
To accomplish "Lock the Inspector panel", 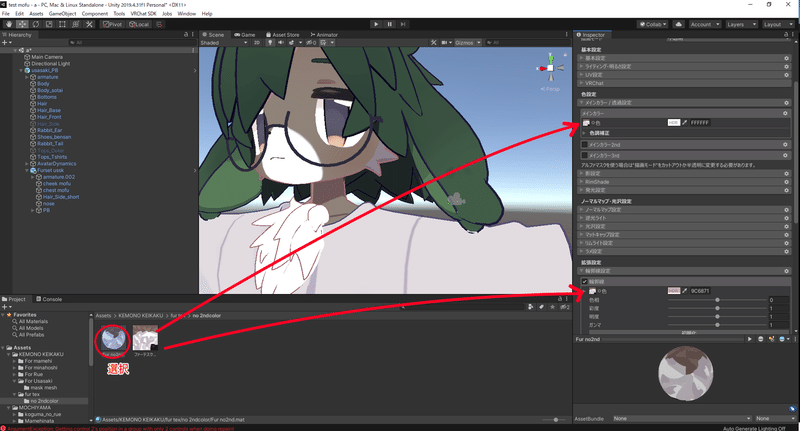I will [786, 34].
